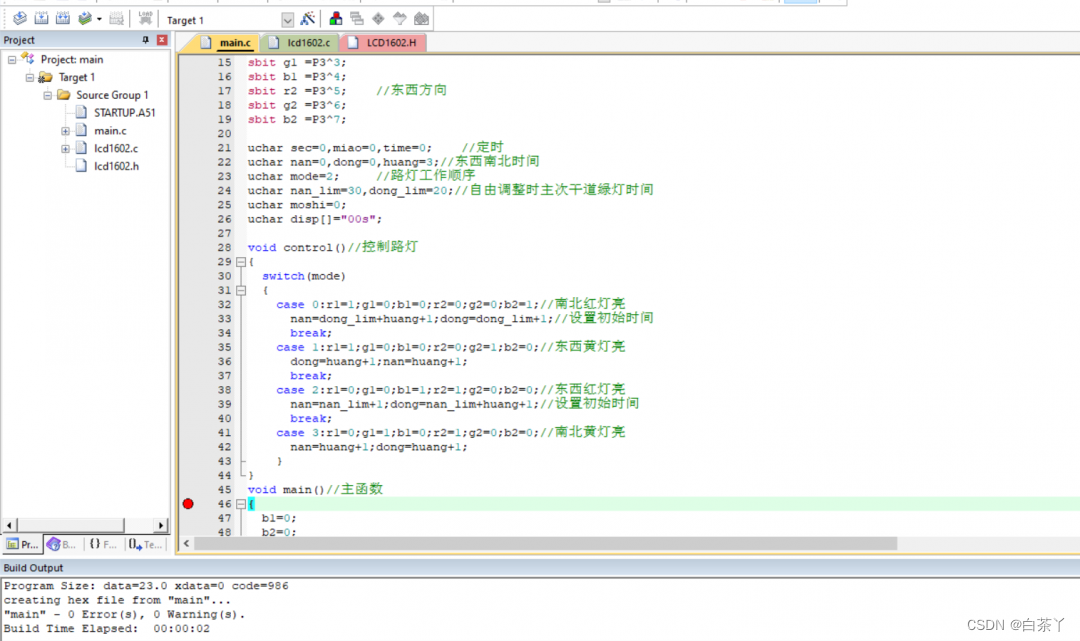Click the Select Software Packs icon
Image resolution: width=1080 pixels, height=641 pixels.
point(399,19)
